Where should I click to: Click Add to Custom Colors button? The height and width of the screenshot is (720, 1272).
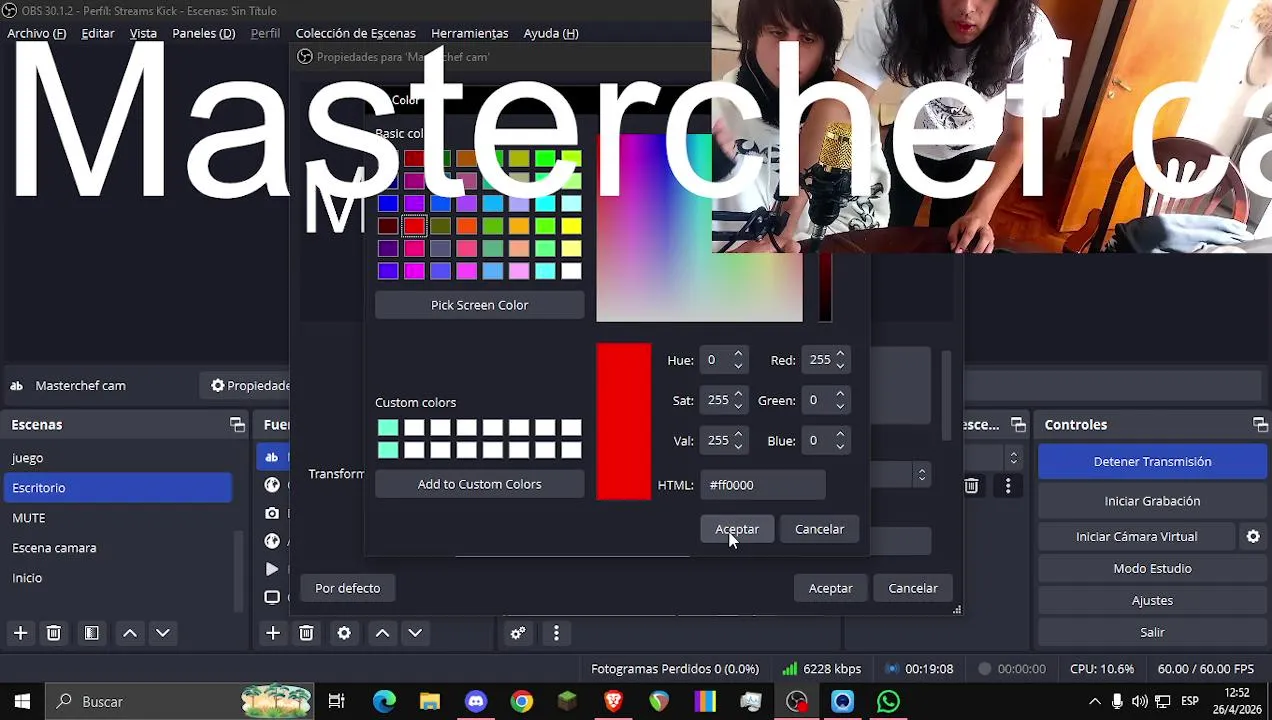tap(479, 484)
